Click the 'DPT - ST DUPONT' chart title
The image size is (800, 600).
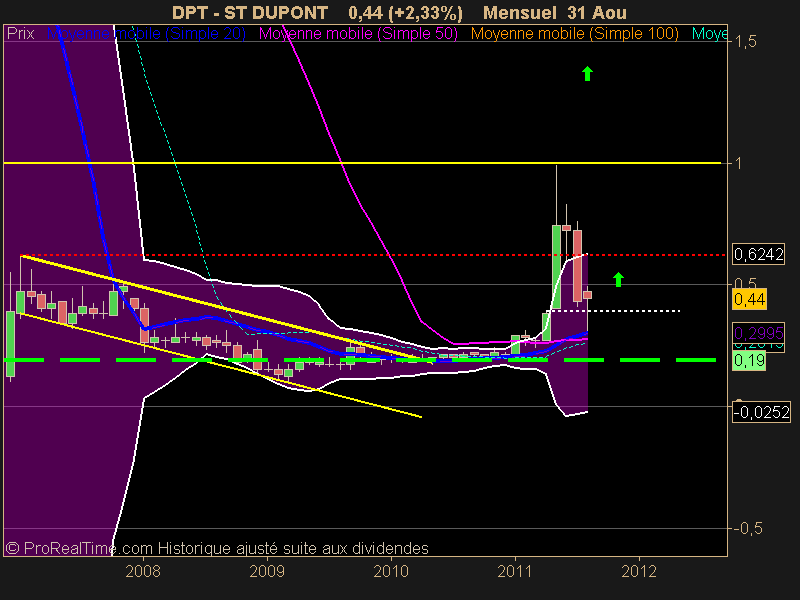(250, 13)
